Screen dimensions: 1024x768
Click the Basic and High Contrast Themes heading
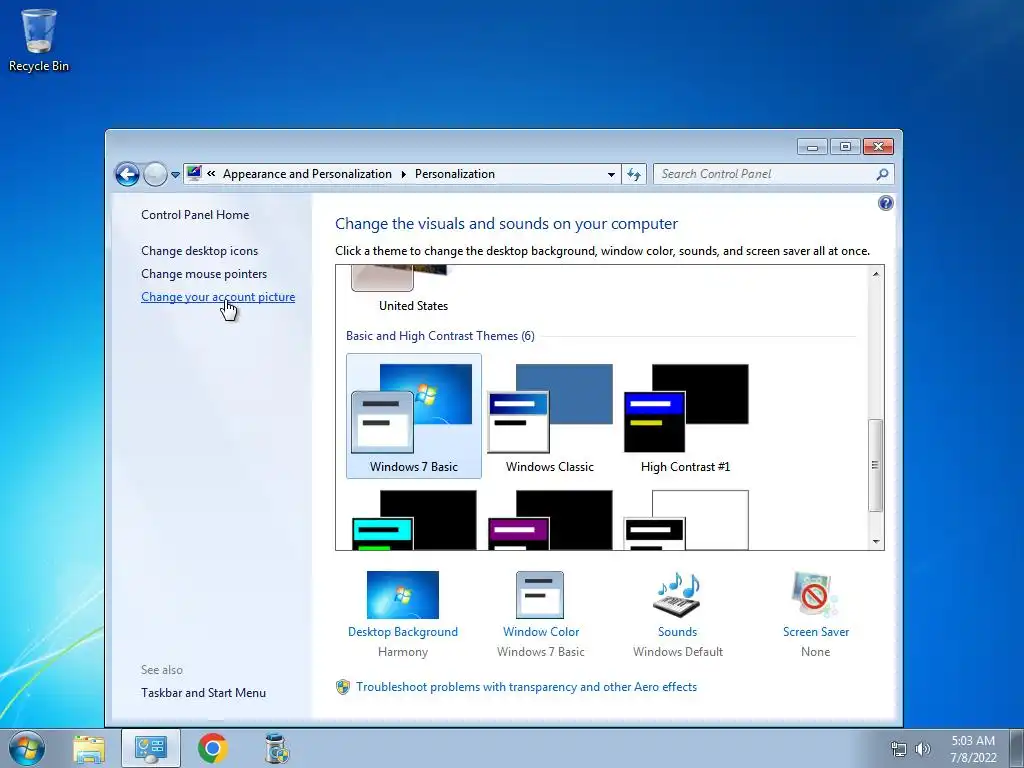[x=440, y=336]
